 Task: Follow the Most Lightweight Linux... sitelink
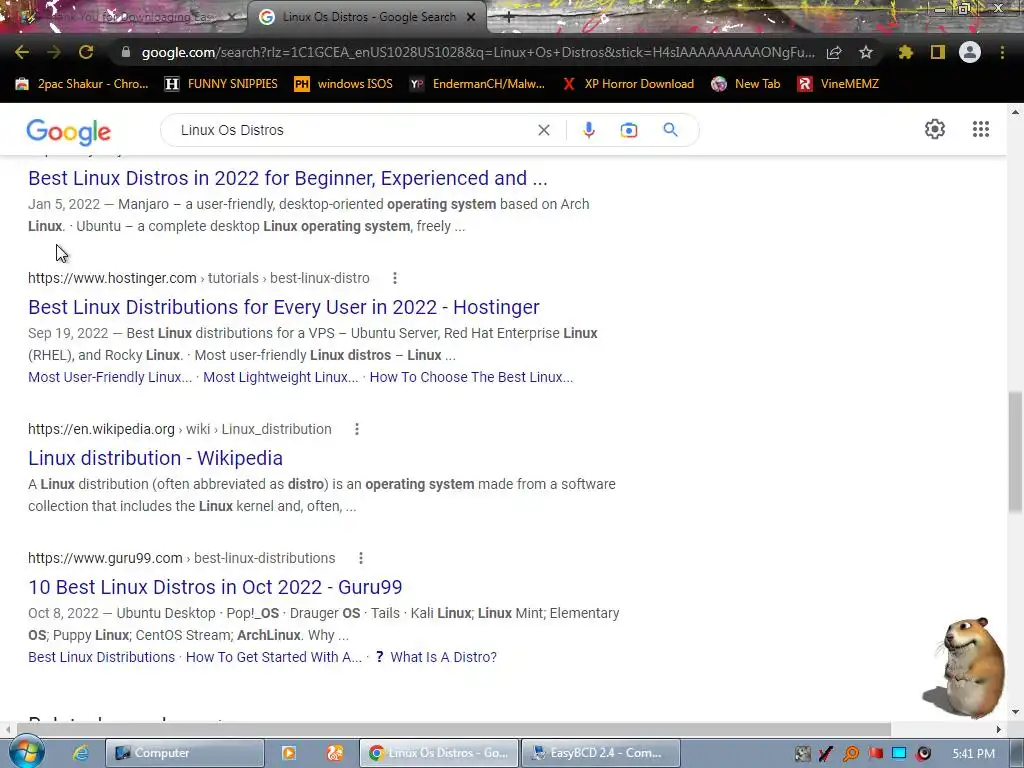pos(281,377)
